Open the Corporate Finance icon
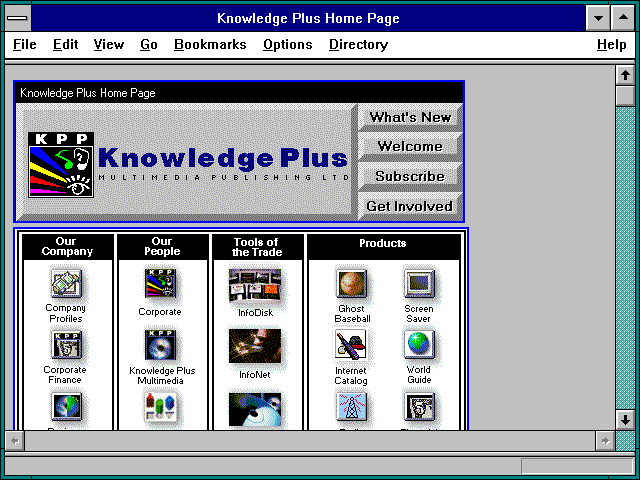 pos(66,345)
